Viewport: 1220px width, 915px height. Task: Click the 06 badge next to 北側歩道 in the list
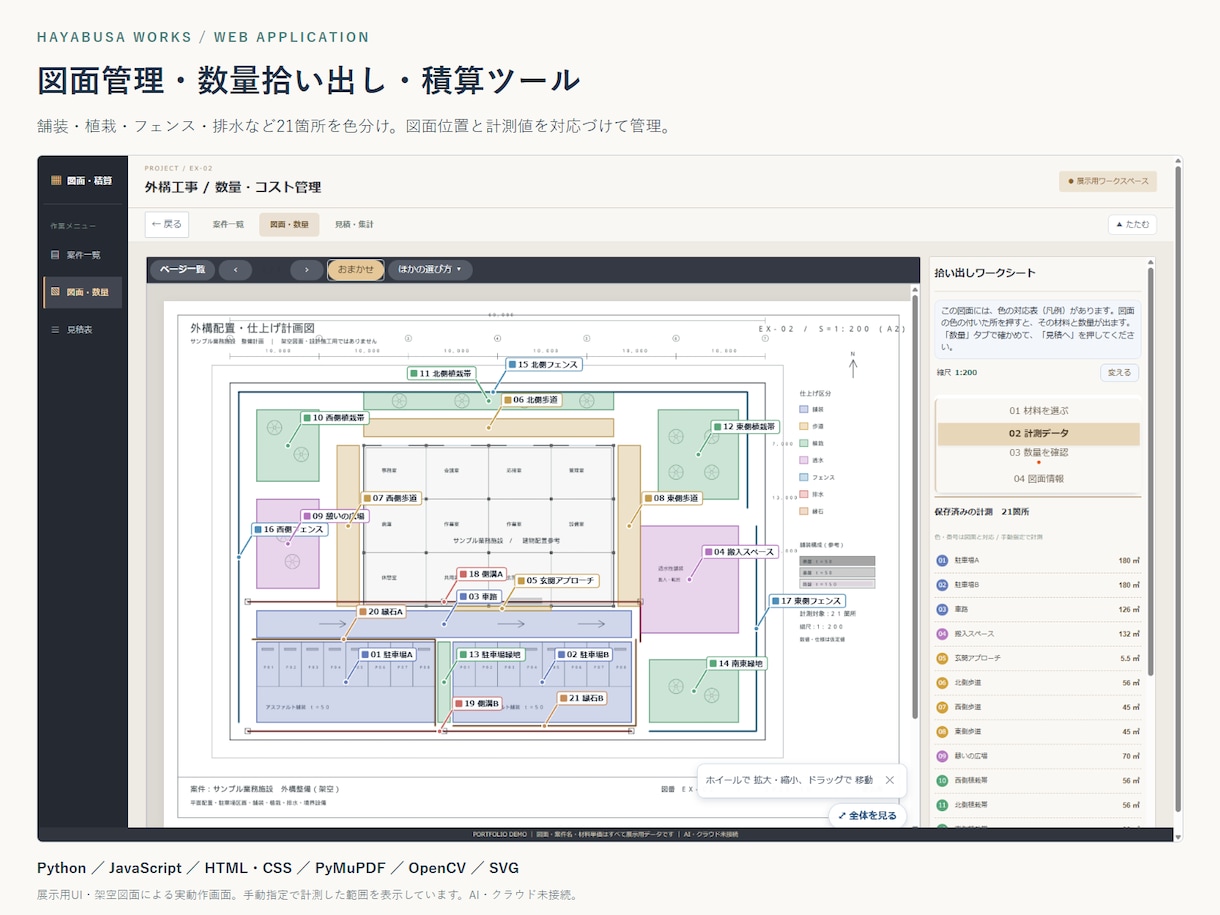coord(942,683)
